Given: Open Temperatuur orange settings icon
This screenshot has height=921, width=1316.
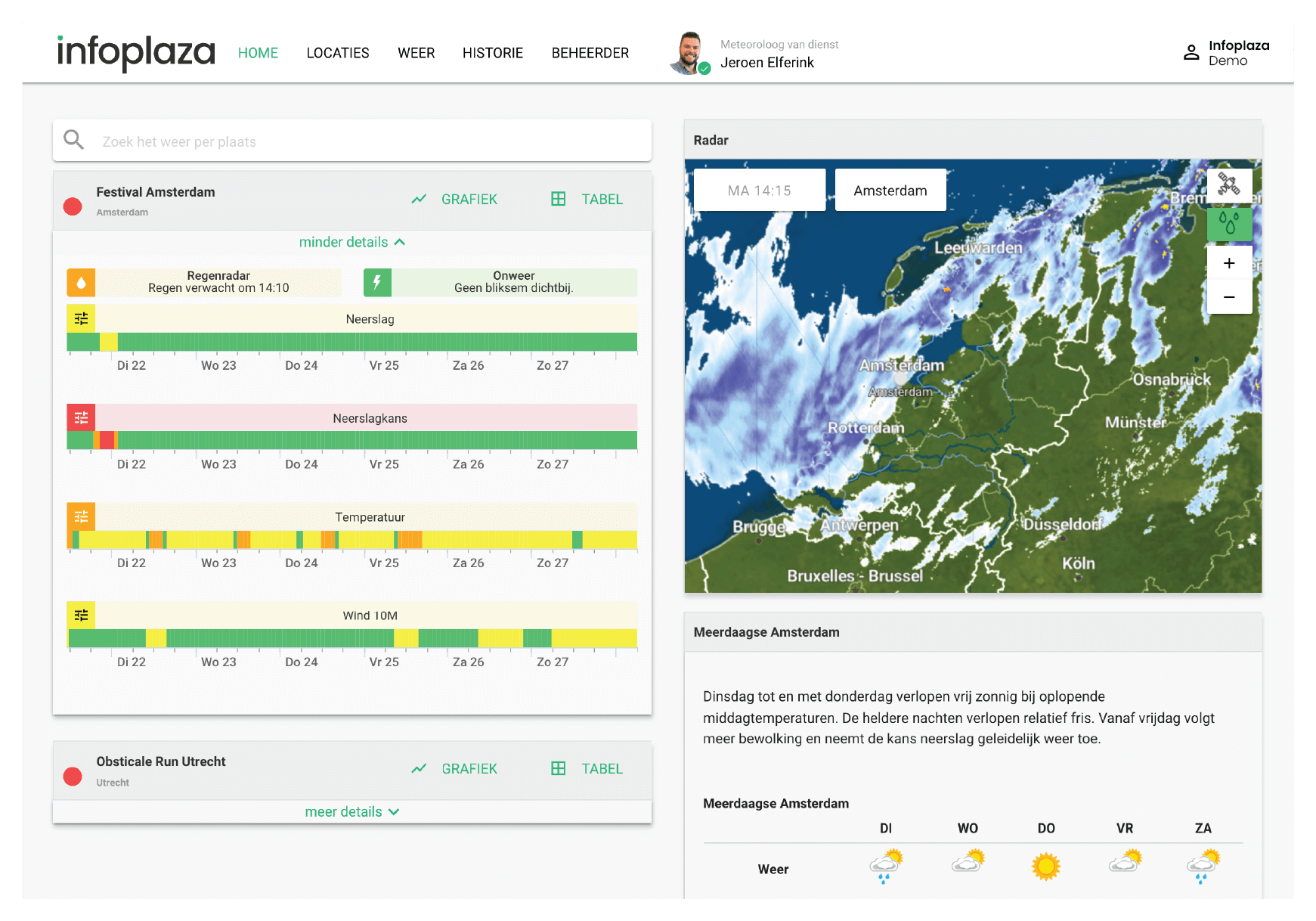Looking at the screenshot, I should click(x=81, y=516).
